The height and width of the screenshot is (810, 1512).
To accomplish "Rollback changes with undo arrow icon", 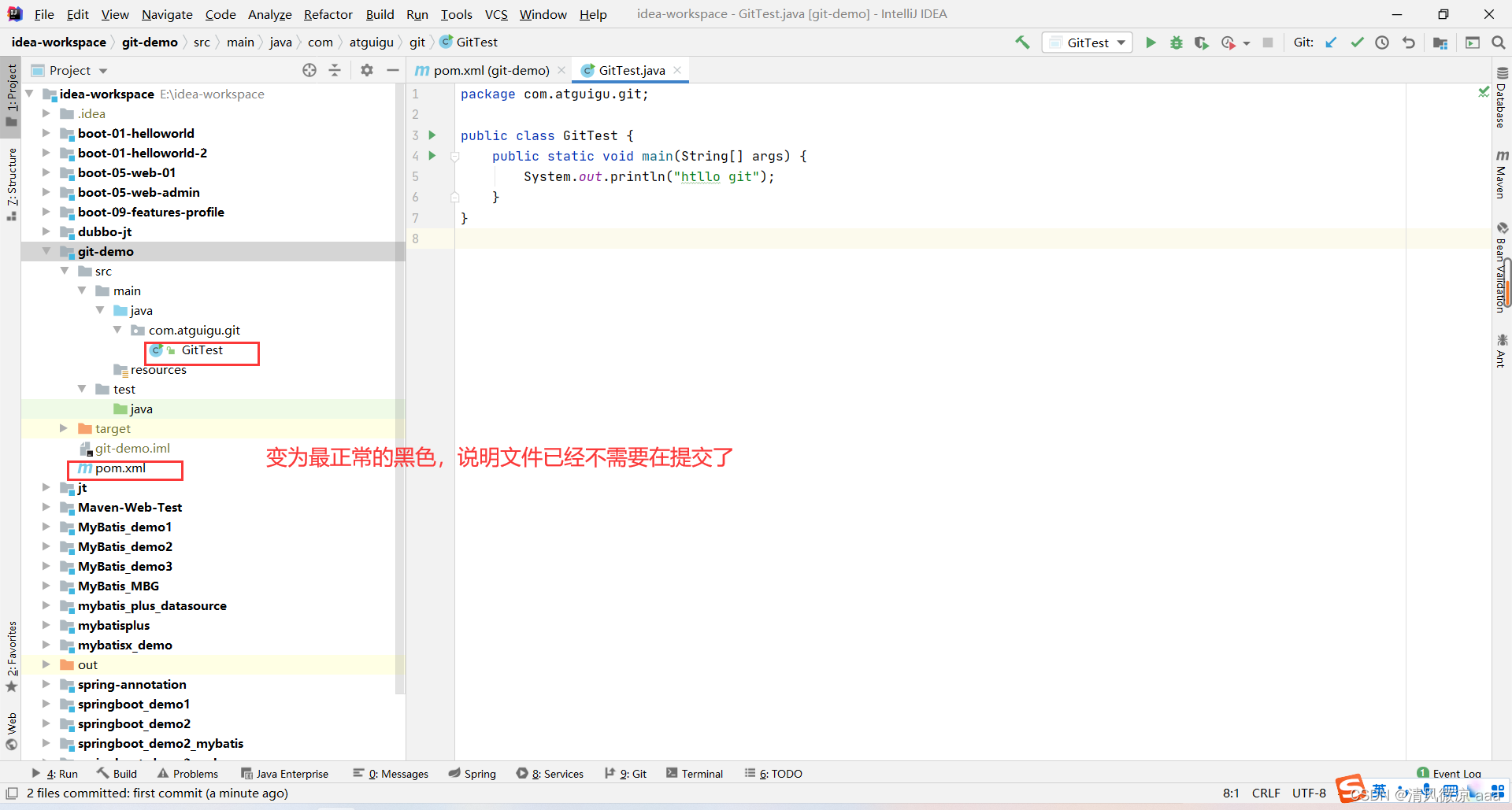I will (x=1408, y=43).
